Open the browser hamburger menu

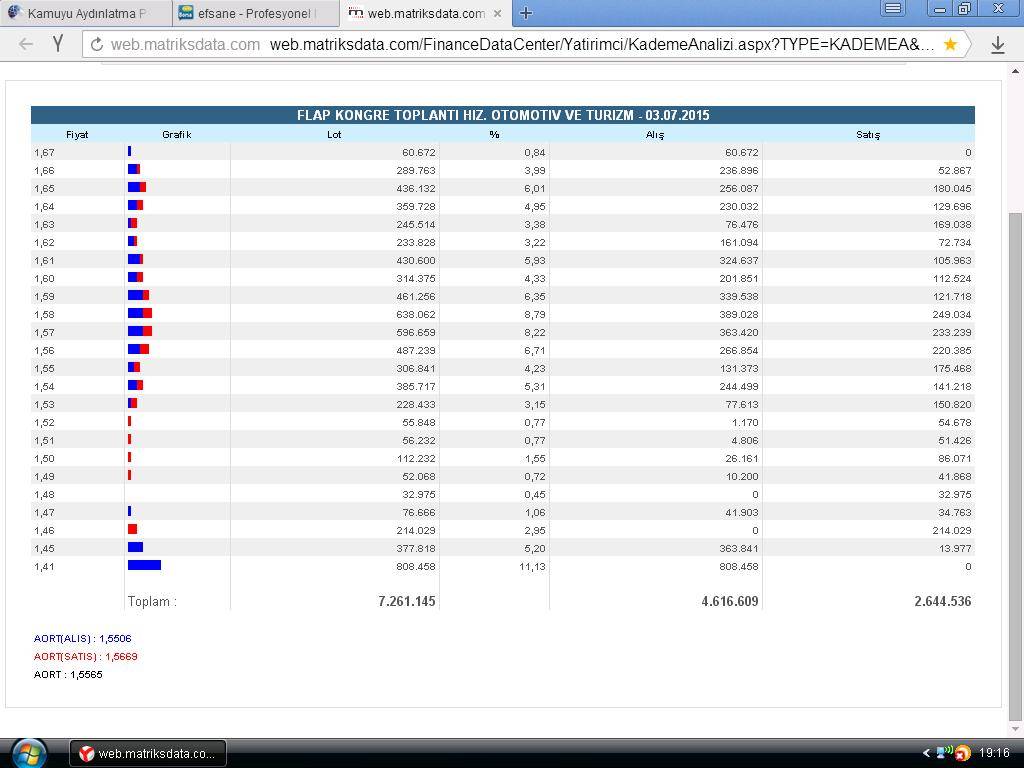(x=893, y=9)
